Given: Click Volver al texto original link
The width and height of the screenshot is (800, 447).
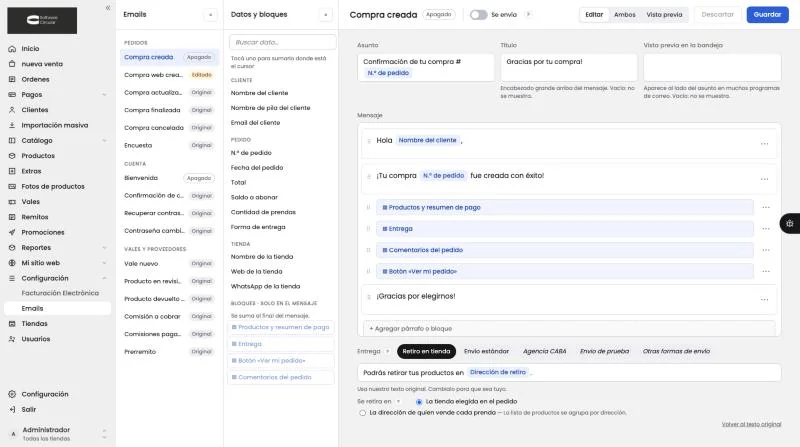Looking at the screenshot, I should click(x=751, y=424).
